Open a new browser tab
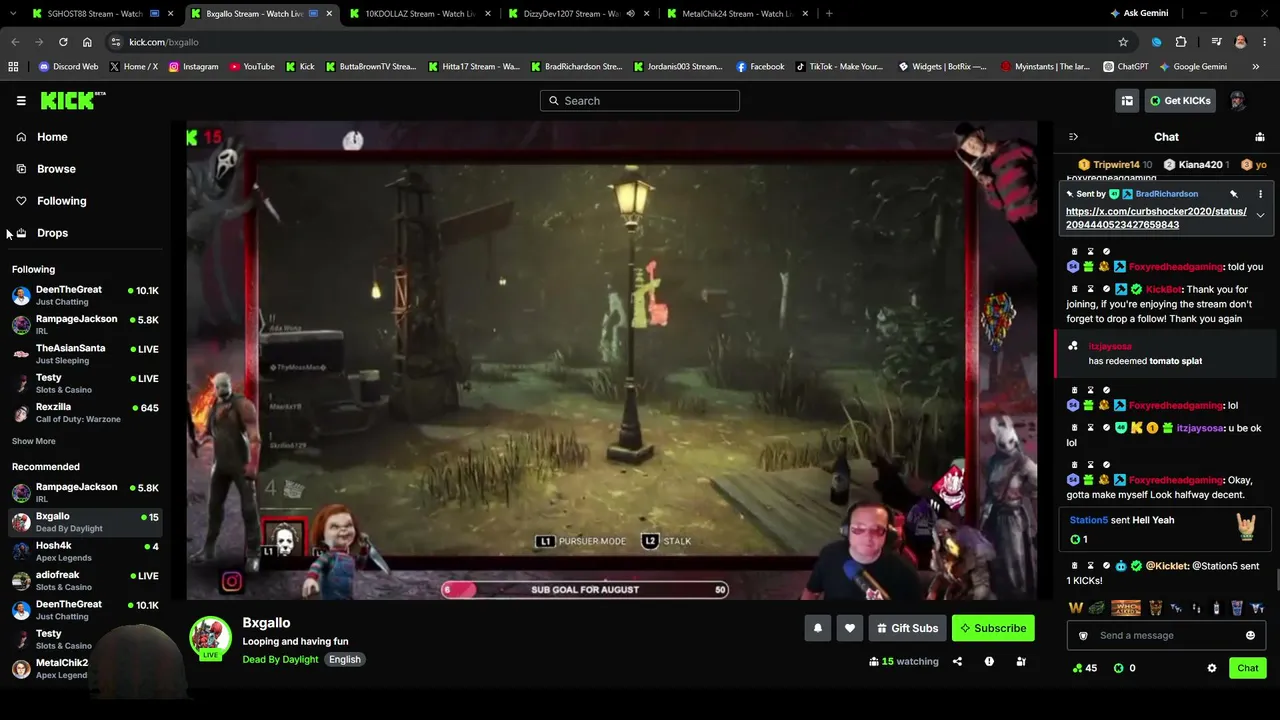The image size is (1280, 720). pos(829,14)
